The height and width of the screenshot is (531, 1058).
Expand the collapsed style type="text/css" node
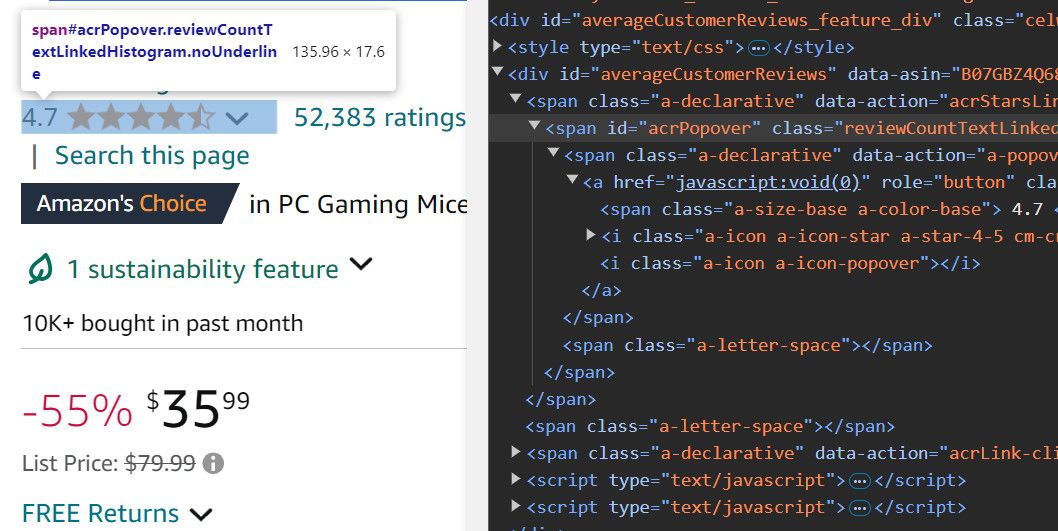(x=498, y=47)
